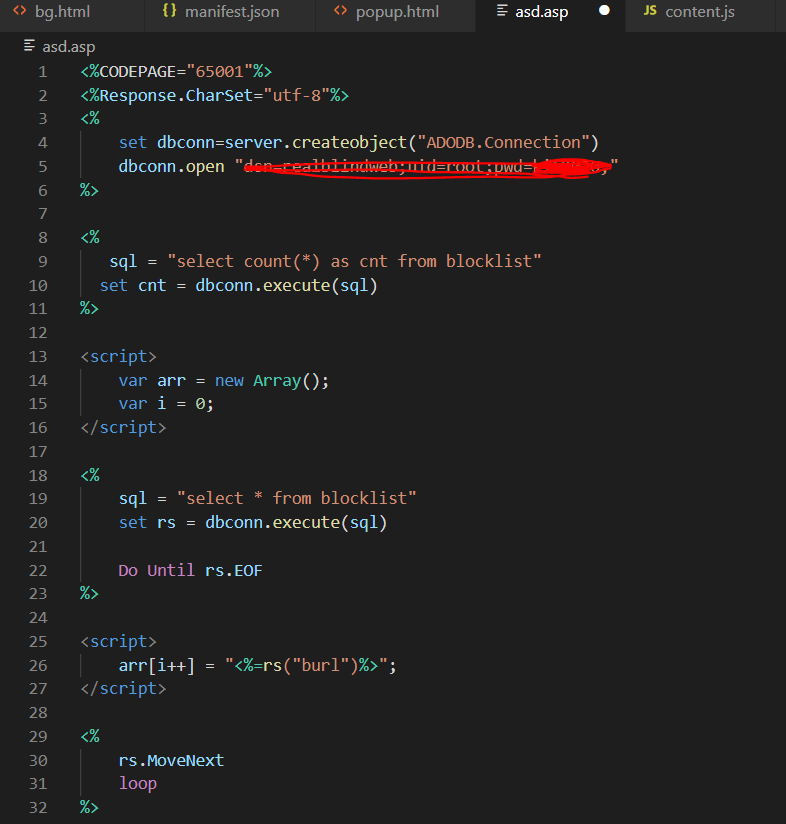Click line number 1 in the gutter
This screenshot has height=824, width=786.
pos(42,71)
